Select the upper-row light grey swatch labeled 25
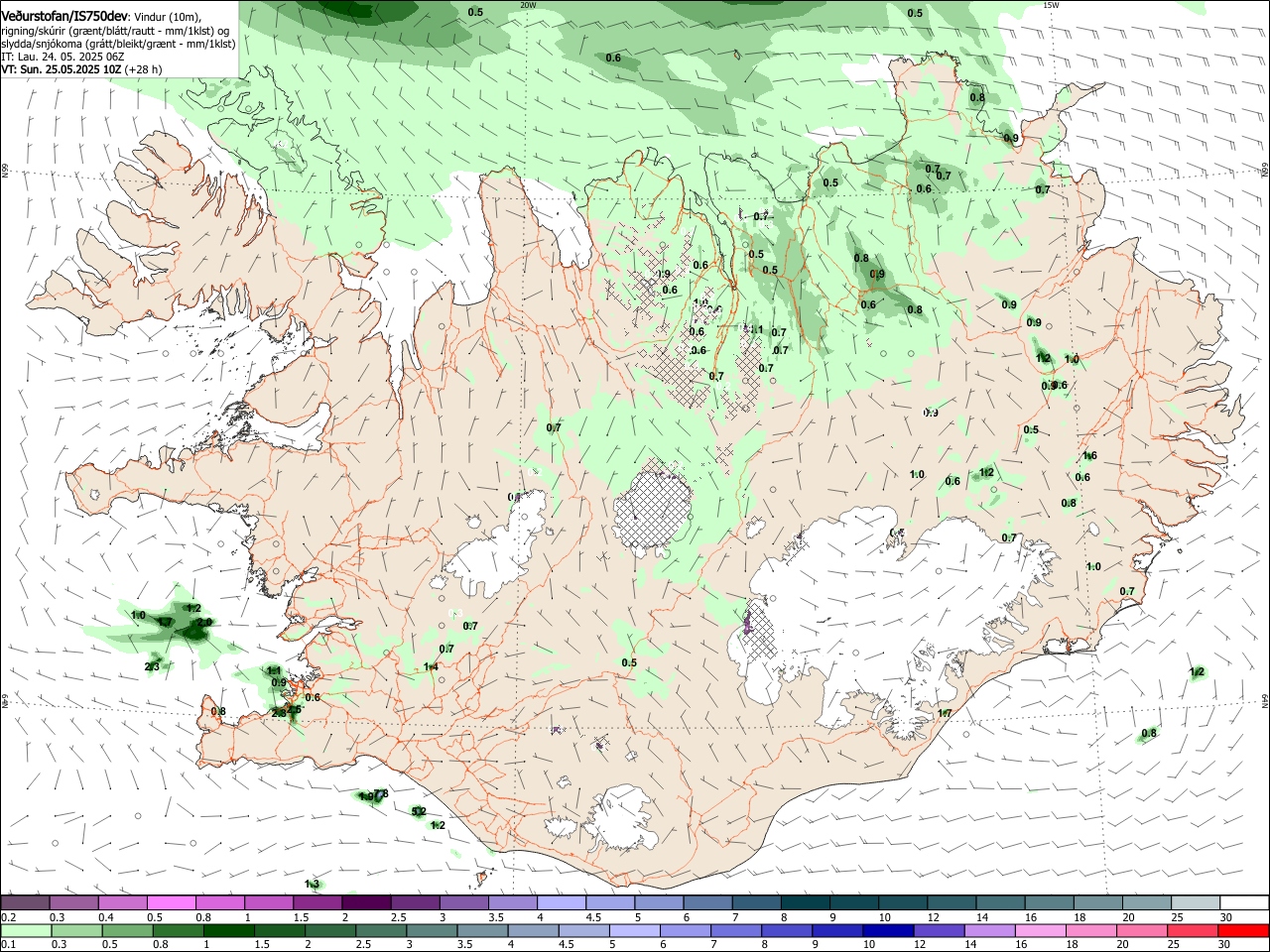Viewport: 1270px width, 952px height. pos(1196,903)
